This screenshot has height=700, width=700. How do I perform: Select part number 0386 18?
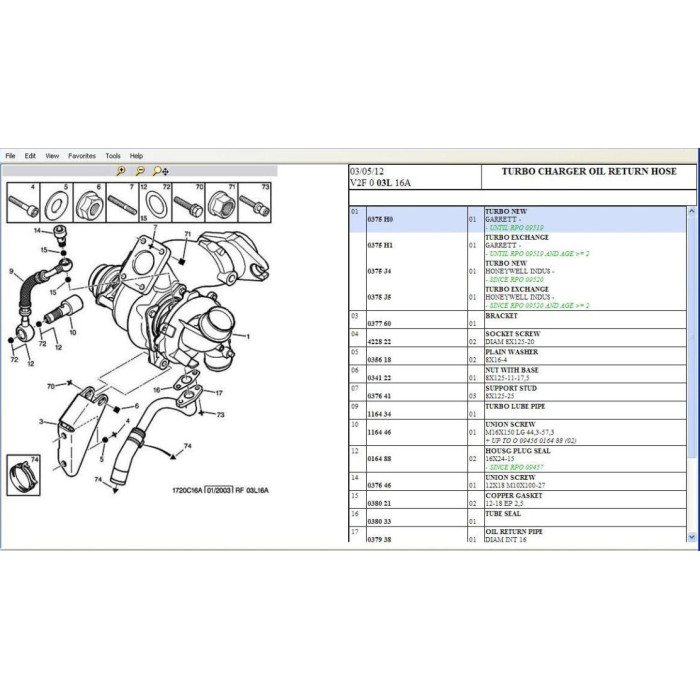(x=379, y=360)
